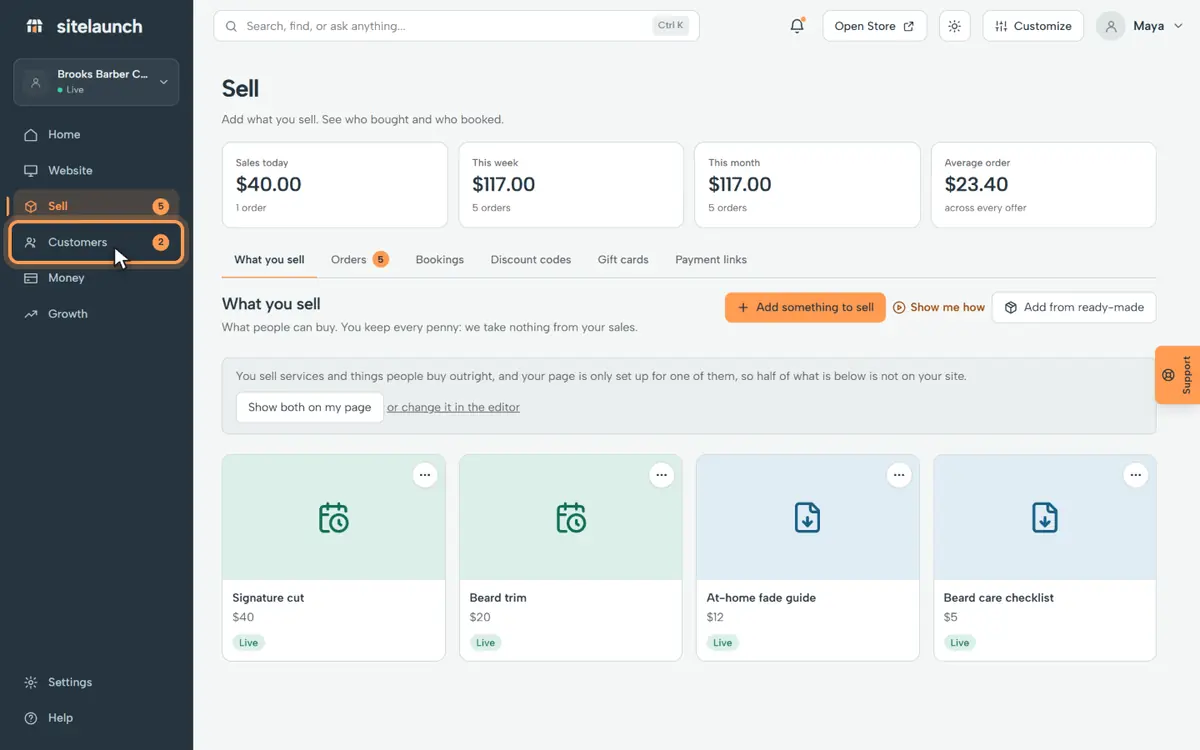Click the Beard trim title
This screenshot has height=750, width=1200.
(498, 598)
